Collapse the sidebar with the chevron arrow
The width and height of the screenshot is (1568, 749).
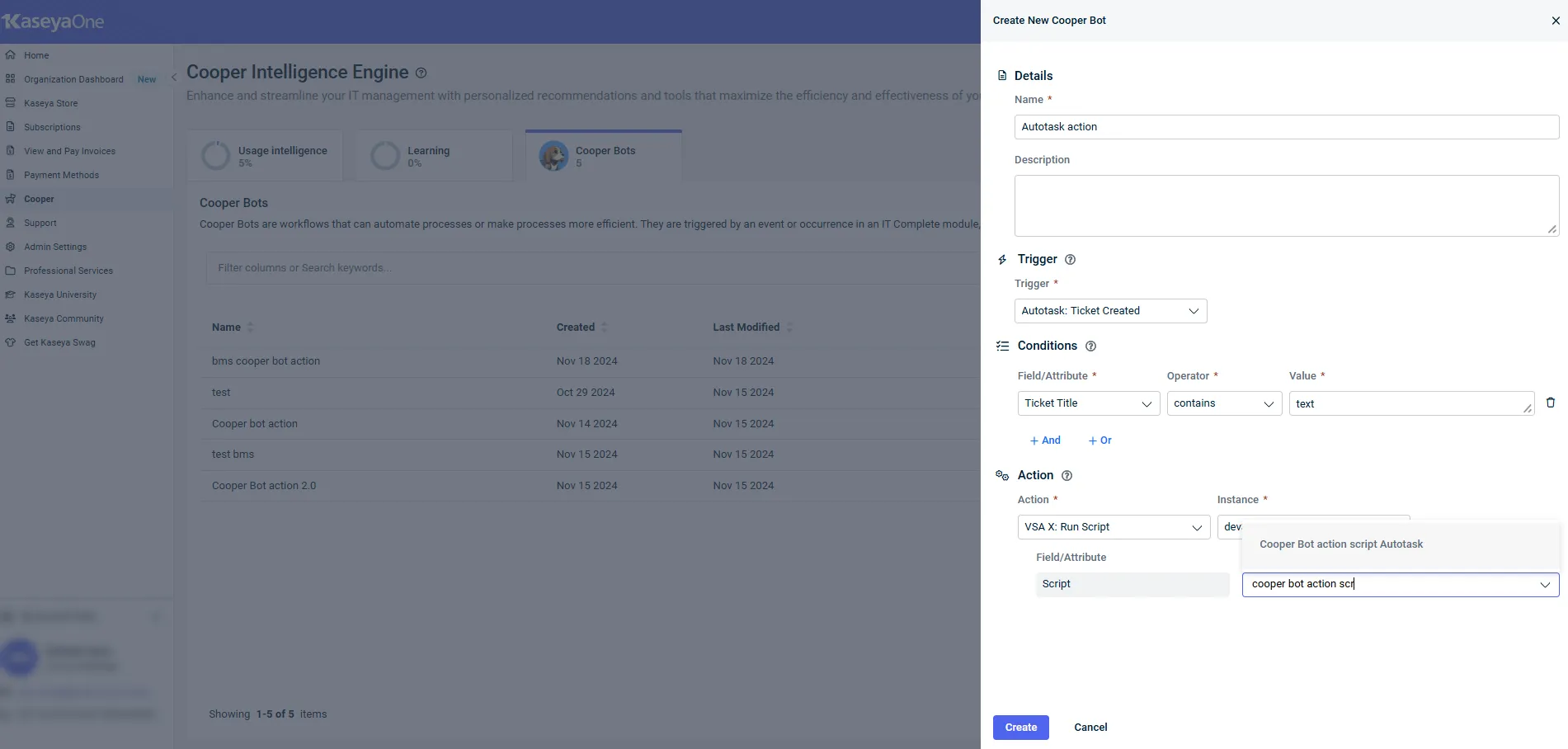[x=173, y=78]
